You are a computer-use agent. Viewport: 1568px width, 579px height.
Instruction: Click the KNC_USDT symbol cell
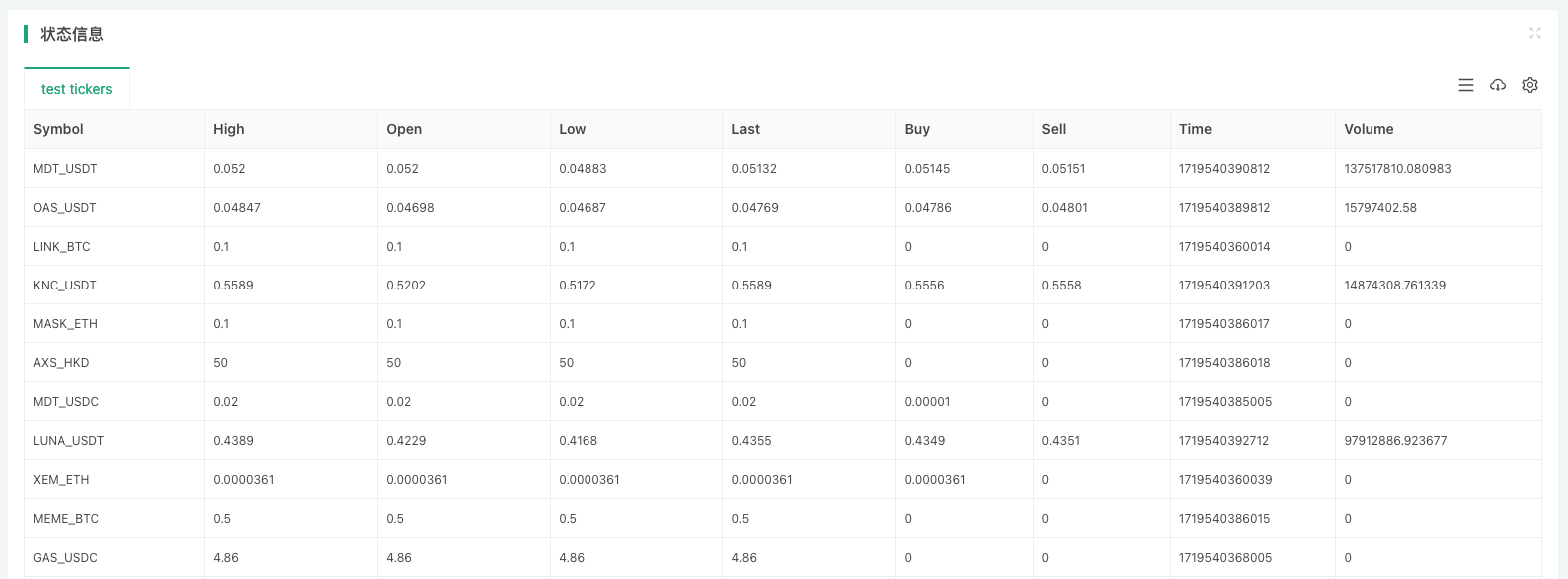click(x=65, y=286)
